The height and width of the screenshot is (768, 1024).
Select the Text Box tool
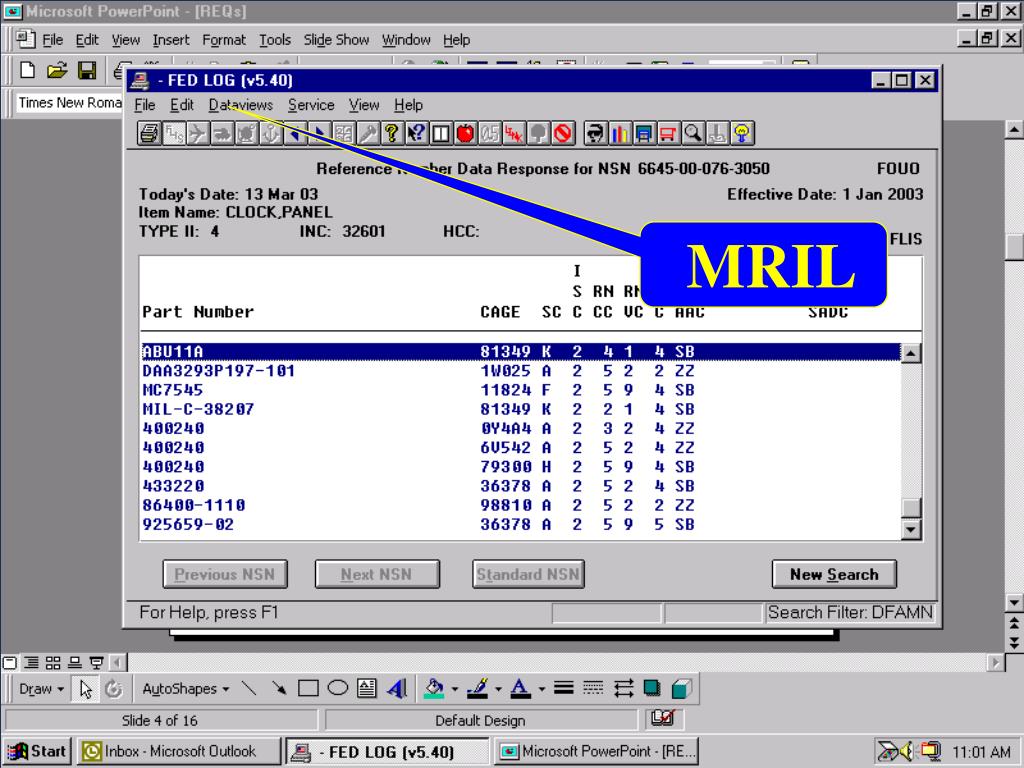pyautogui.click(x=367, y=688)
